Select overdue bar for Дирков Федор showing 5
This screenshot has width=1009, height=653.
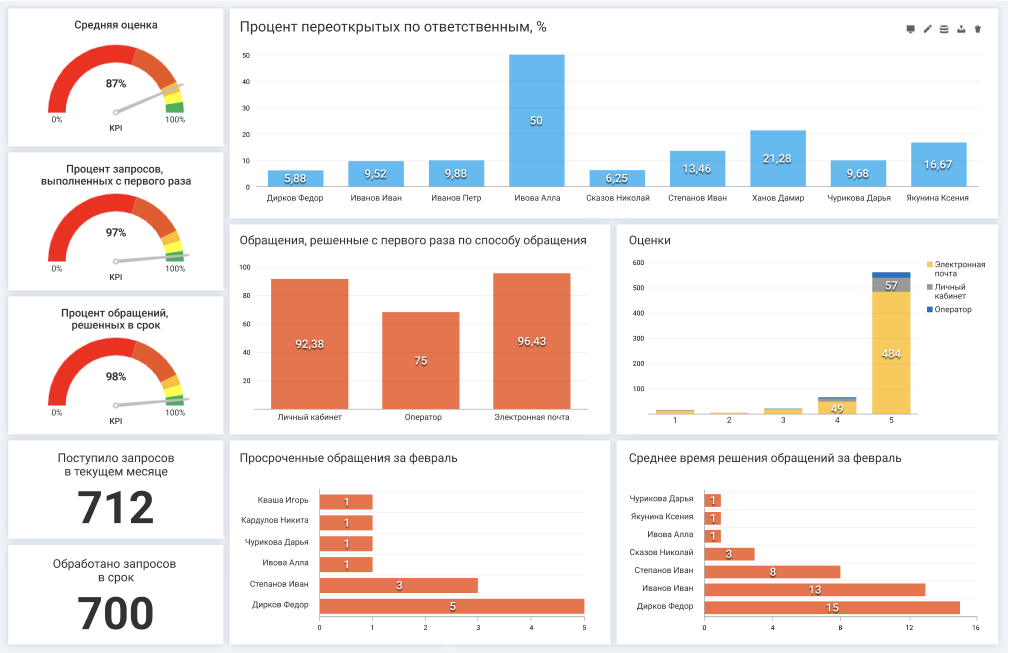[452, 606]
